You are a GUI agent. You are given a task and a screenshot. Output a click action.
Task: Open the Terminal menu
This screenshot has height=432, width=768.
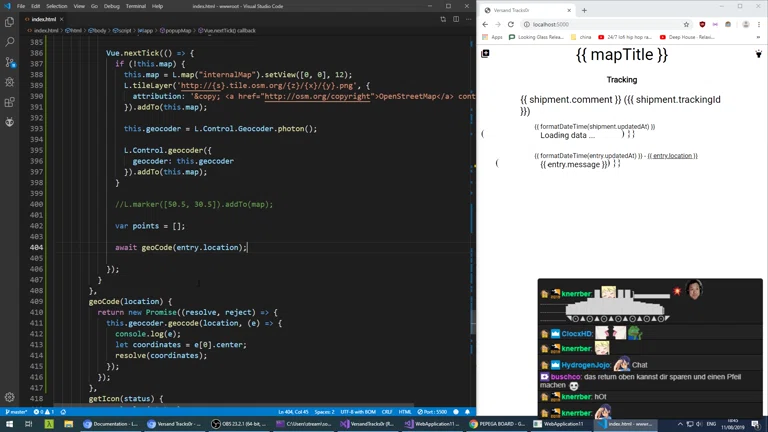tap(135, 6)
